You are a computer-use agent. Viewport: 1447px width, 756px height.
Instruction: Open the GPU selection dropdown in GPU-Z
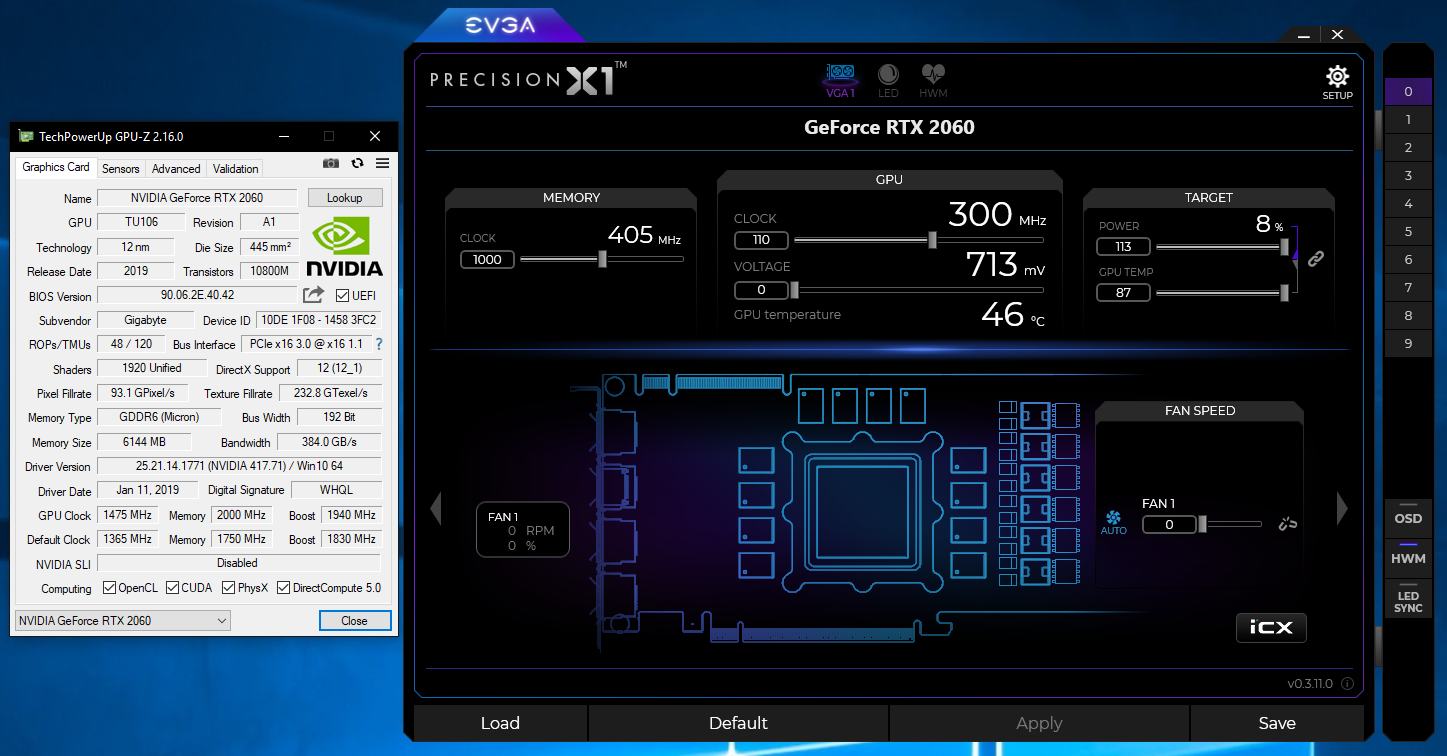[x=123, y=621]
